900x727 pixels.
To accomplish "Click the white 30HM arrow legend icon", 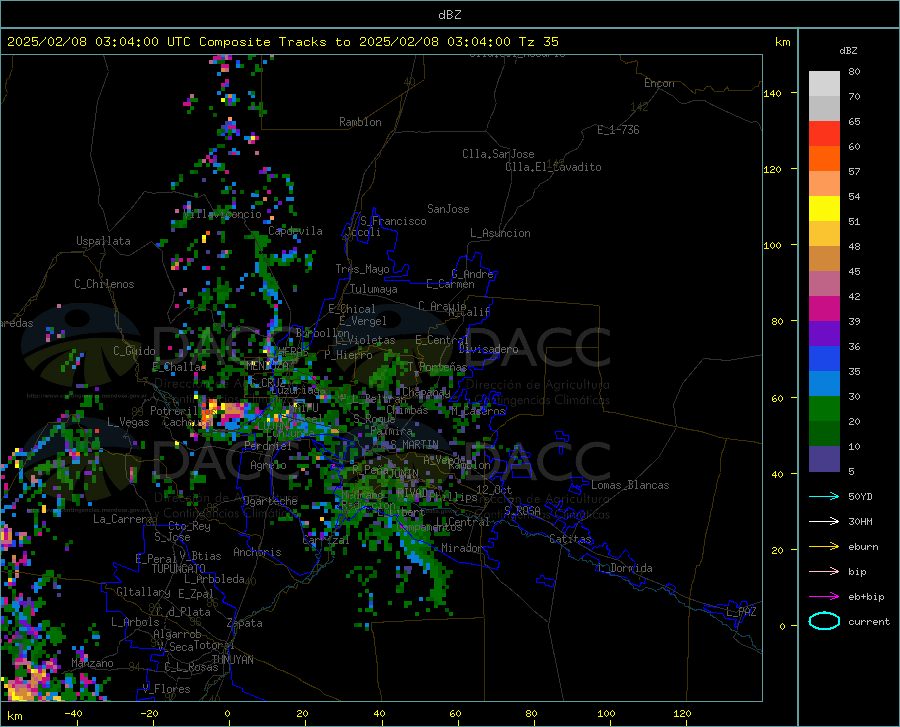I will [824, 522].
